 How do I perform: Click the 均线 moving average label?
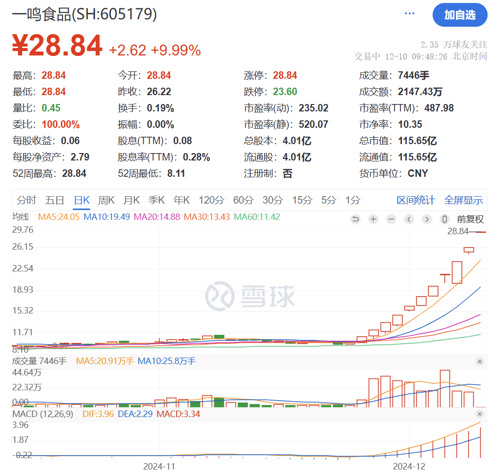21,217
